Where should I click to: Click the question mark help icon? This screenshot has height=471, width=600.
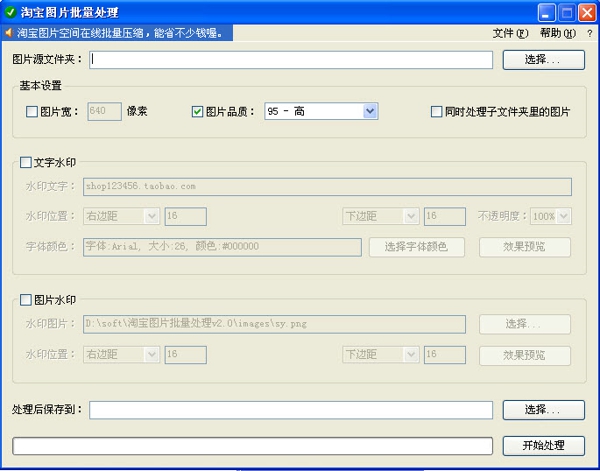coord(589,33)
